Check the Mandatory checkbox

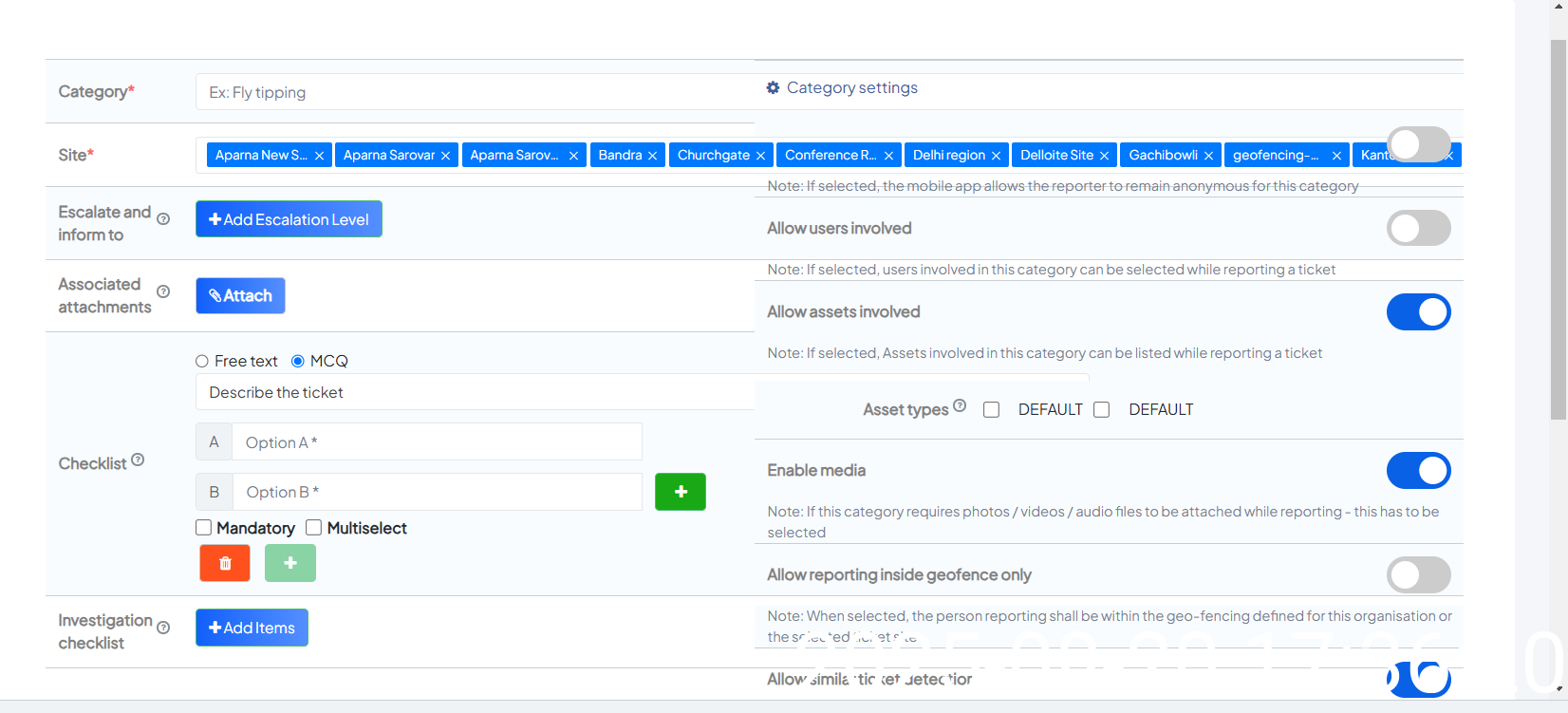tap(204, 528)
